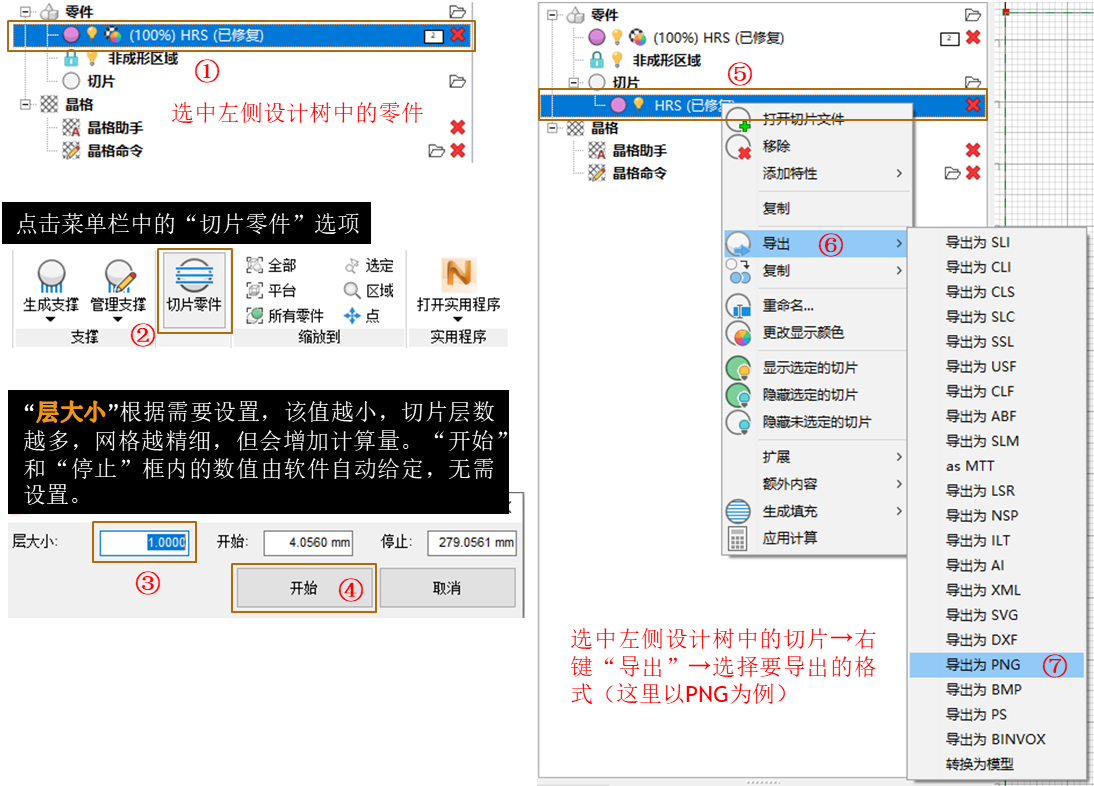Click the purple color sphere of HRS part
1094x786 pixels.
tap(72, 34)
